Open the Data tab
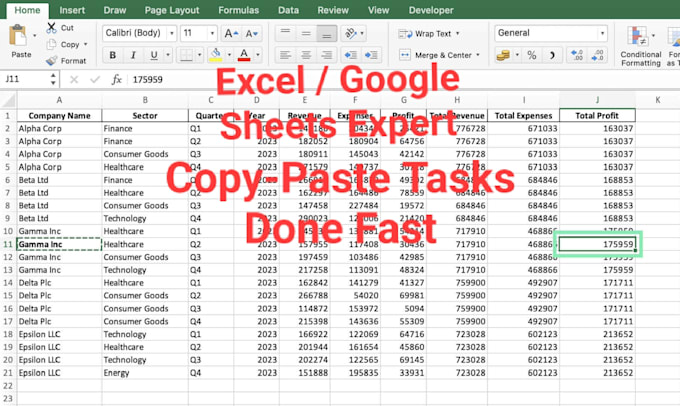 pyautogui.click(x=288, y=10)
